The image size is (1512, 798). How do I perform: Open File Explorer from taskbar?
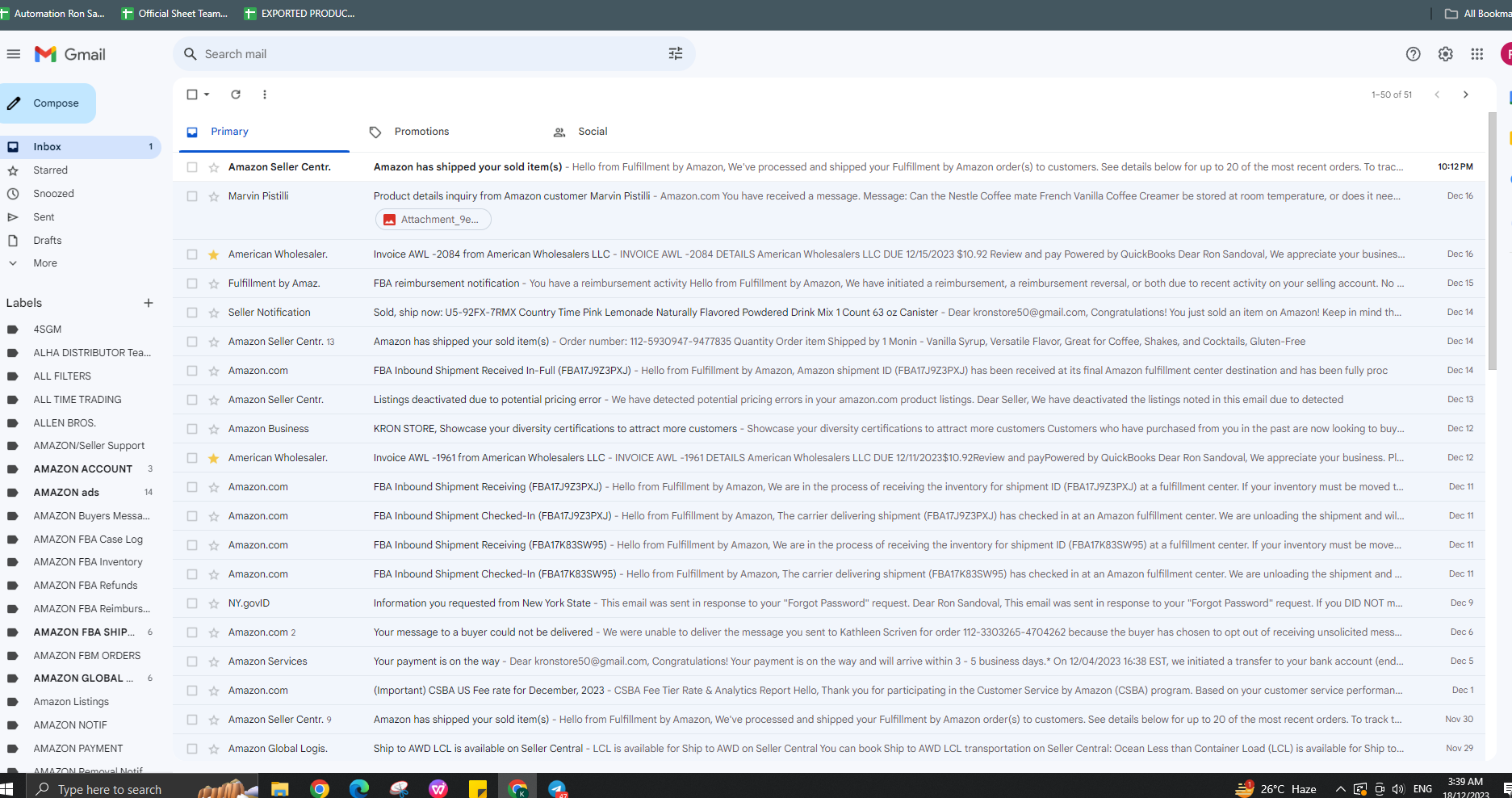coord(279,788)
